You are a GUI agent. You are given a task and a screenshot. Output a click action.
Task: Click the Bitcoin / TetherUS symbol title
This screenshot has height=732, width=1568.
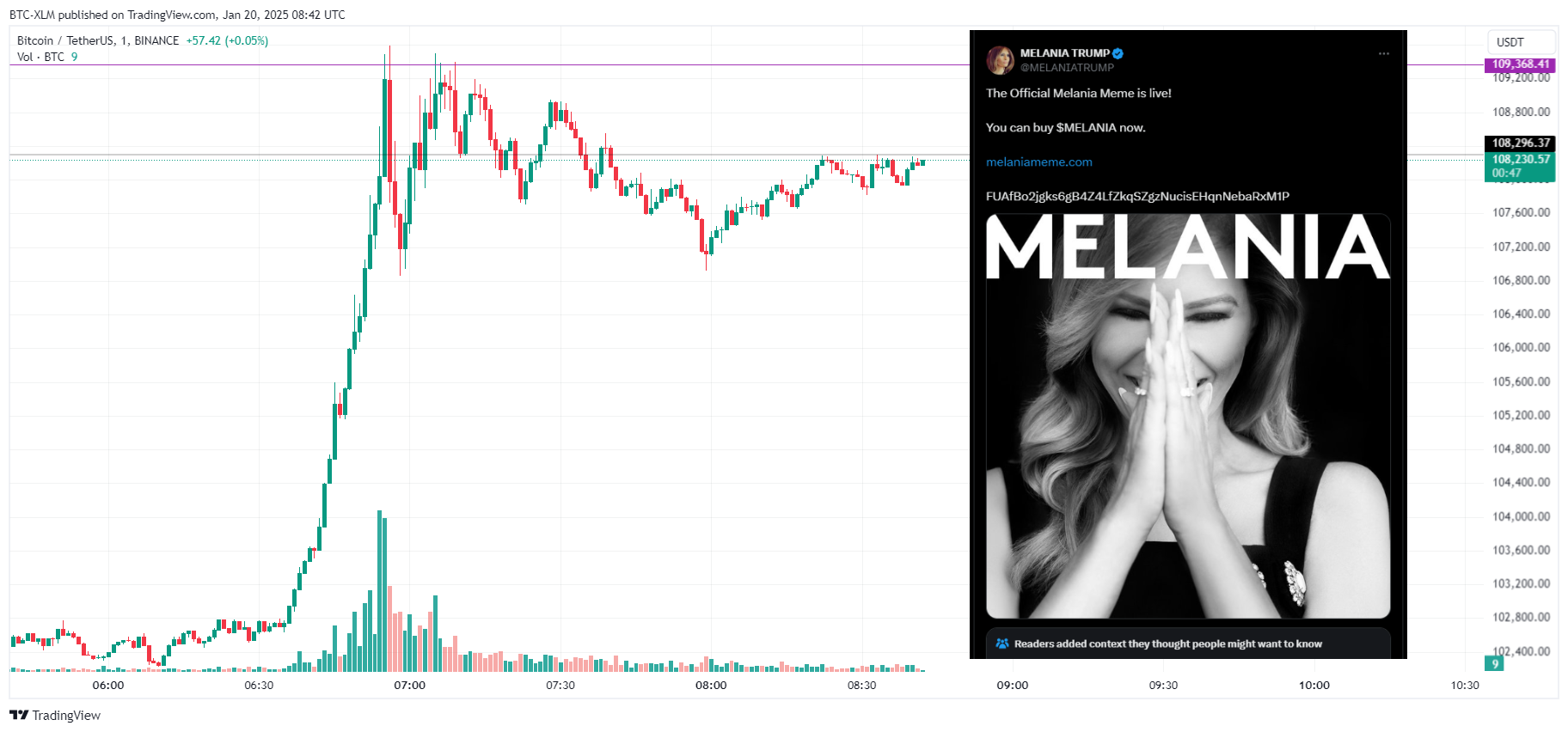point(98,40)
